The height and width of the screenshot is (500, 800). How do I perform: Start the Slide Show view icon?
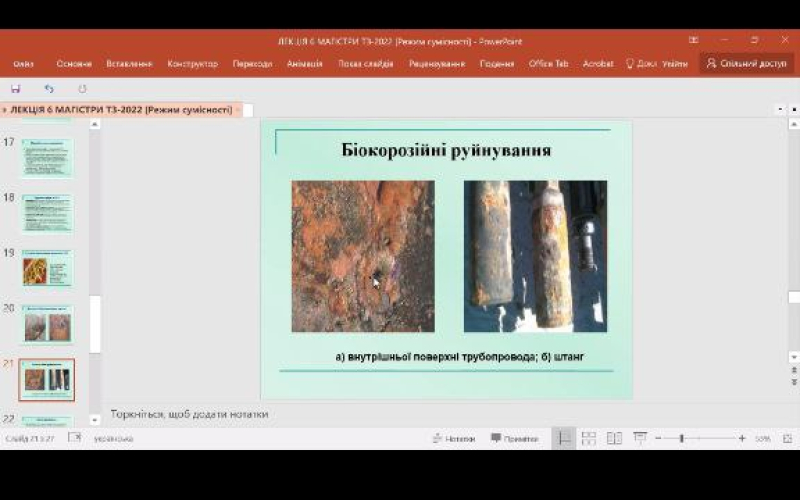click(x=640, y=438)
